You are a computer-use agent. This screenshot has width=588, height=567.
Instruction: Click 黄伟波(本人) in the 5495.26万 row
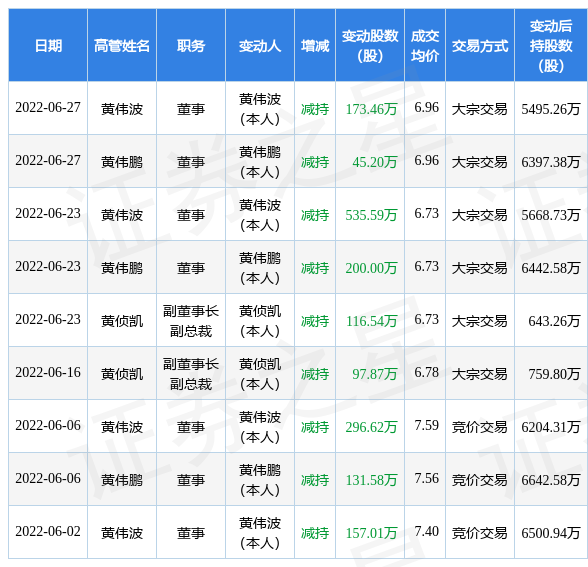tap(260, 109)
